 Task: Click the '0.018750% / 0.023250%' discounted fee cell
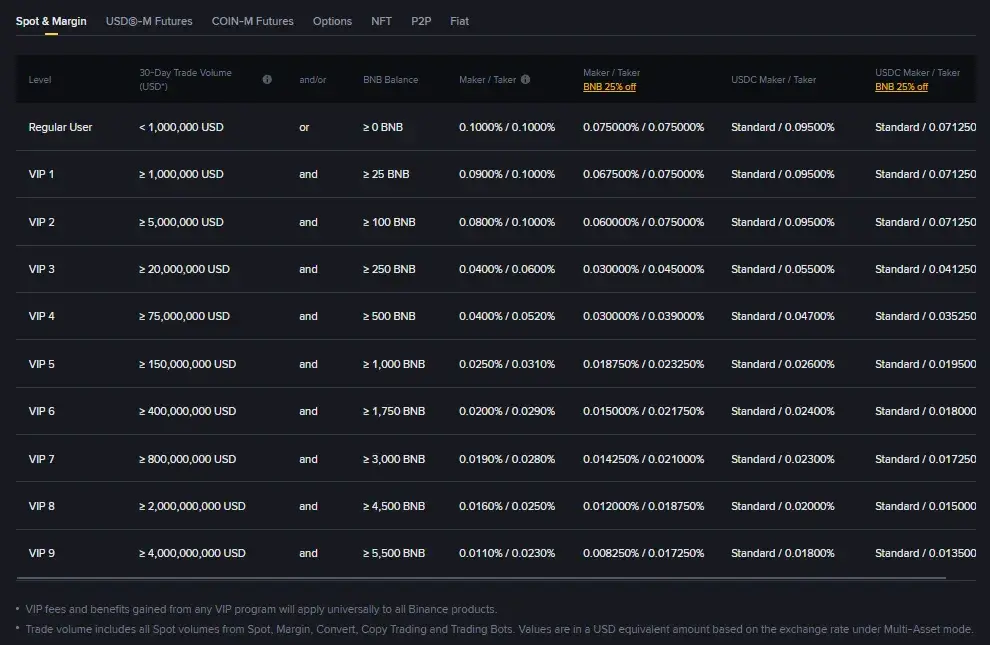tap(643, 364)
